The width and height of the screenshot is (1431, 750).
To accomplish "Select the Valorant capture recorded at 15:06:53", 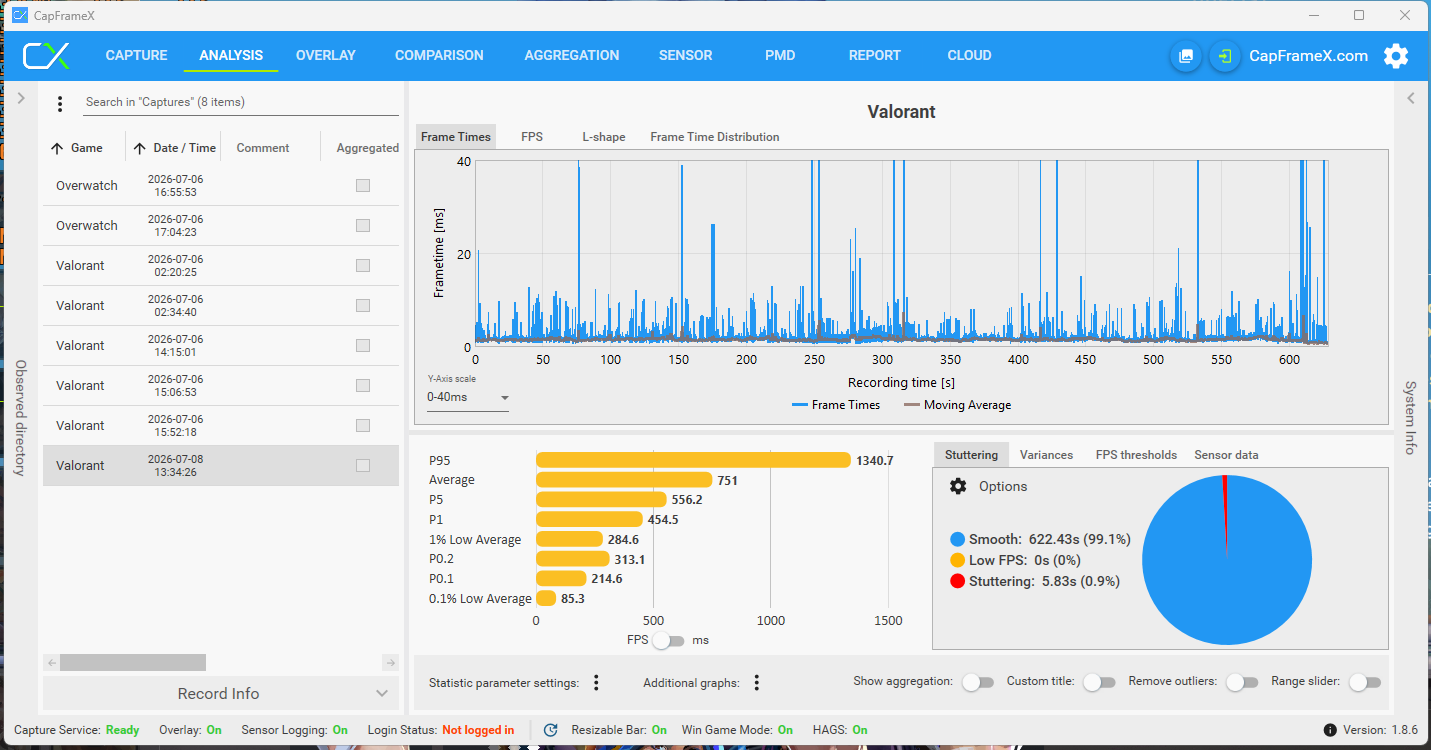I will [x=220, y=386].
